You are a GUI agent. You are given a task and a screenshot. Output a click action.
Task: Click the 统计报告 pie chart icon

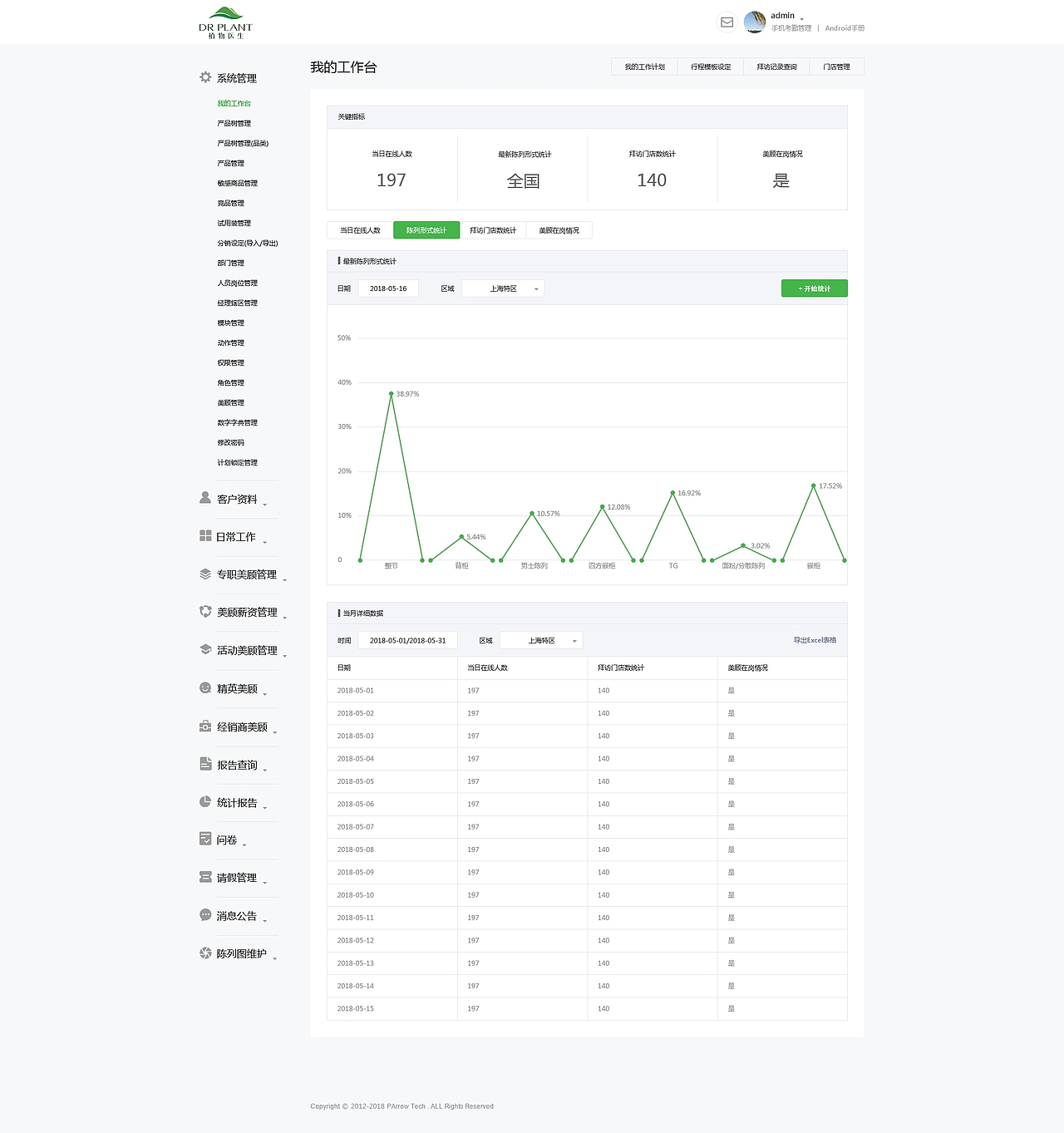coord(205,801)
